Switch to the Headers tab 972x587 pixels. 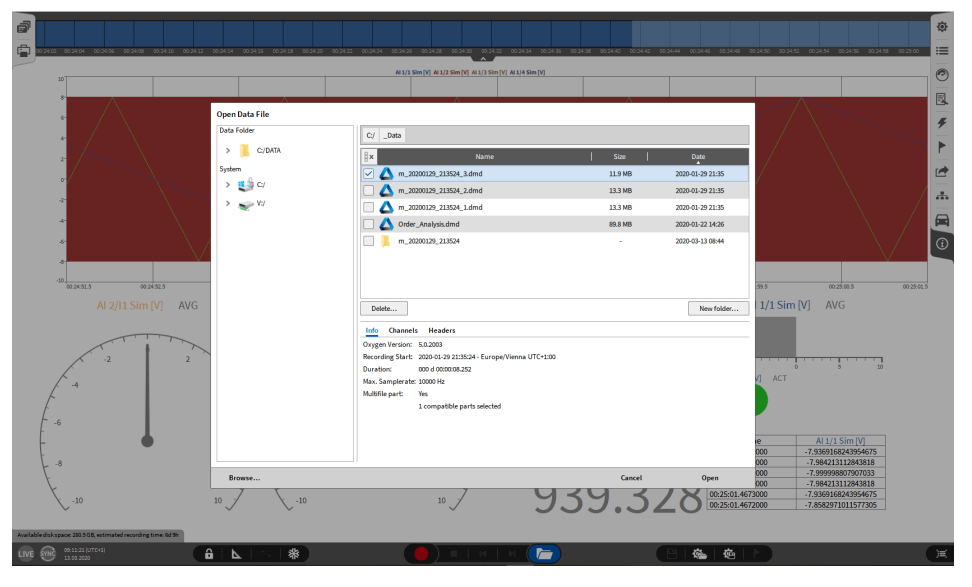(x=442, y=330)
